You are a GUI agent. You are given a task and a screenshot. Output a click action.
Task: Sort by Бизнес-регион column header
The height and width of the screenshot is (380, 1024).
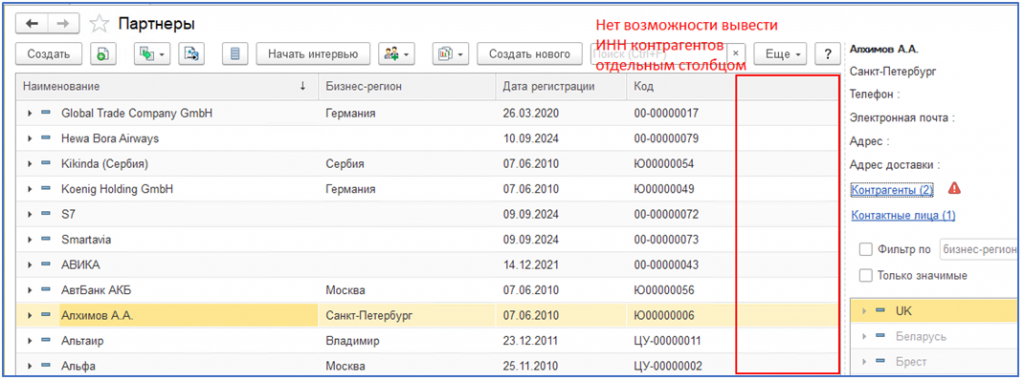coord(407,86)
